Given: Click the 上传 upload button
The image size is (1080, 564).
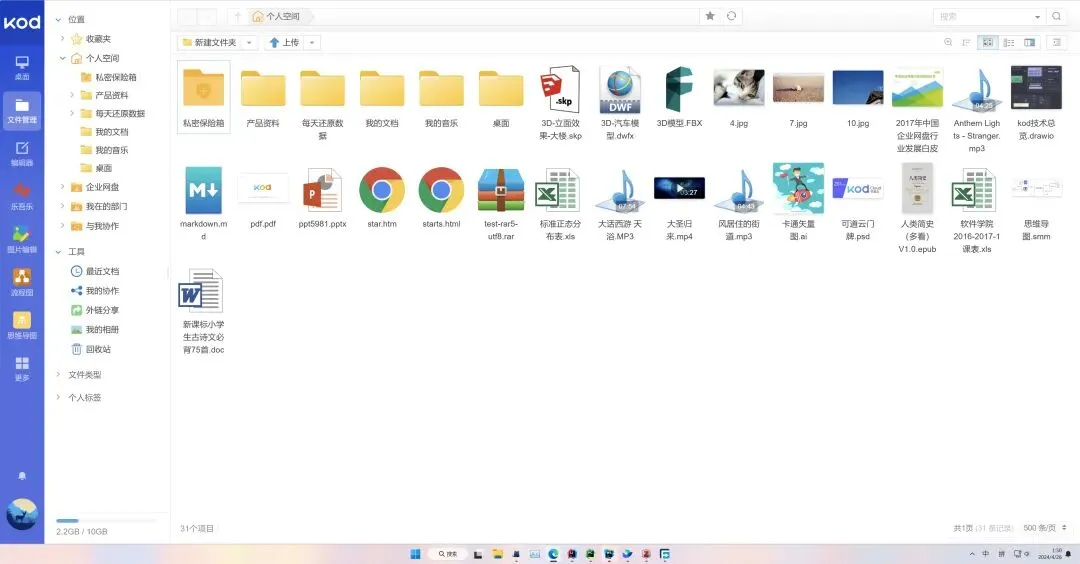Looking at the screenshot, I should [284, 43].
